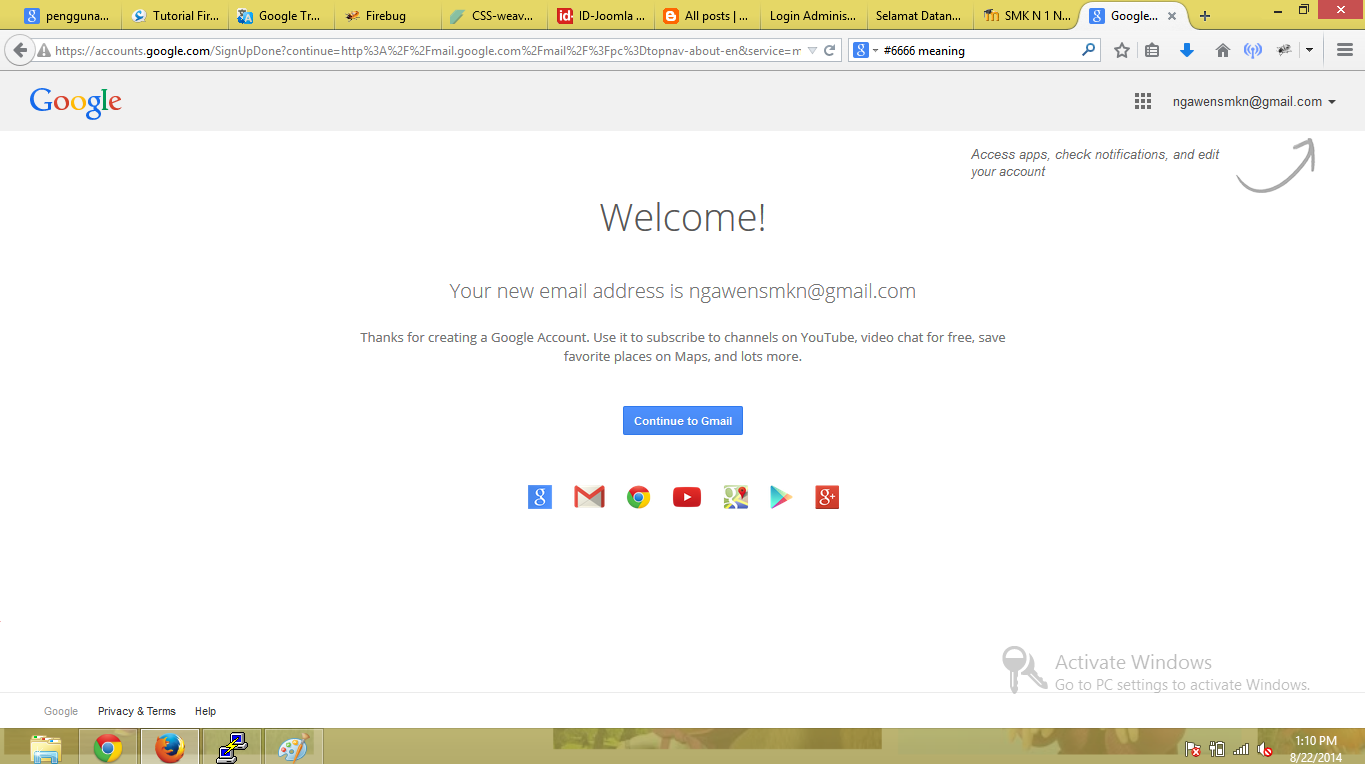Click Continue to Gmail button
This screenshot has height=764, width=1365.
(683, 421)
